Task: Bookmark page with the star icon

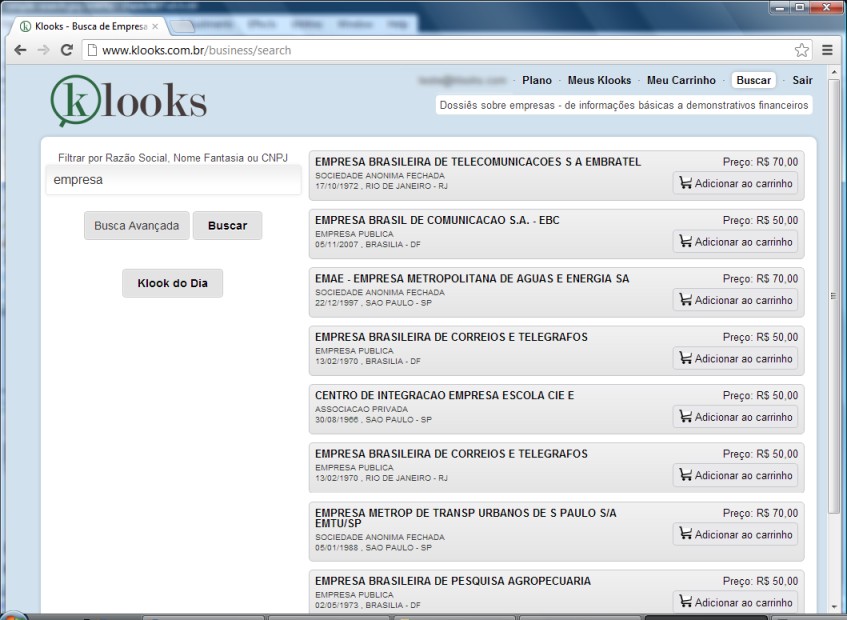Action: [801, 50]
